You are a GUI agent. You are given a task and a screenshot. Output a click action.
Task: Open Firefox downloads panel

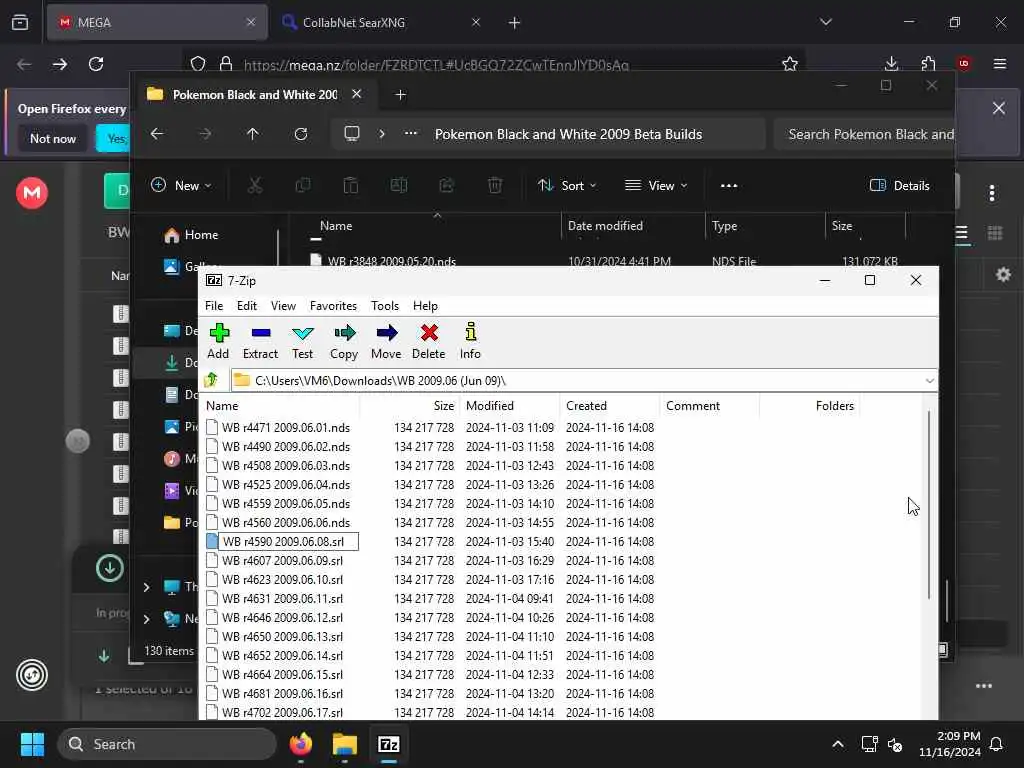click(x=891, y=63)
